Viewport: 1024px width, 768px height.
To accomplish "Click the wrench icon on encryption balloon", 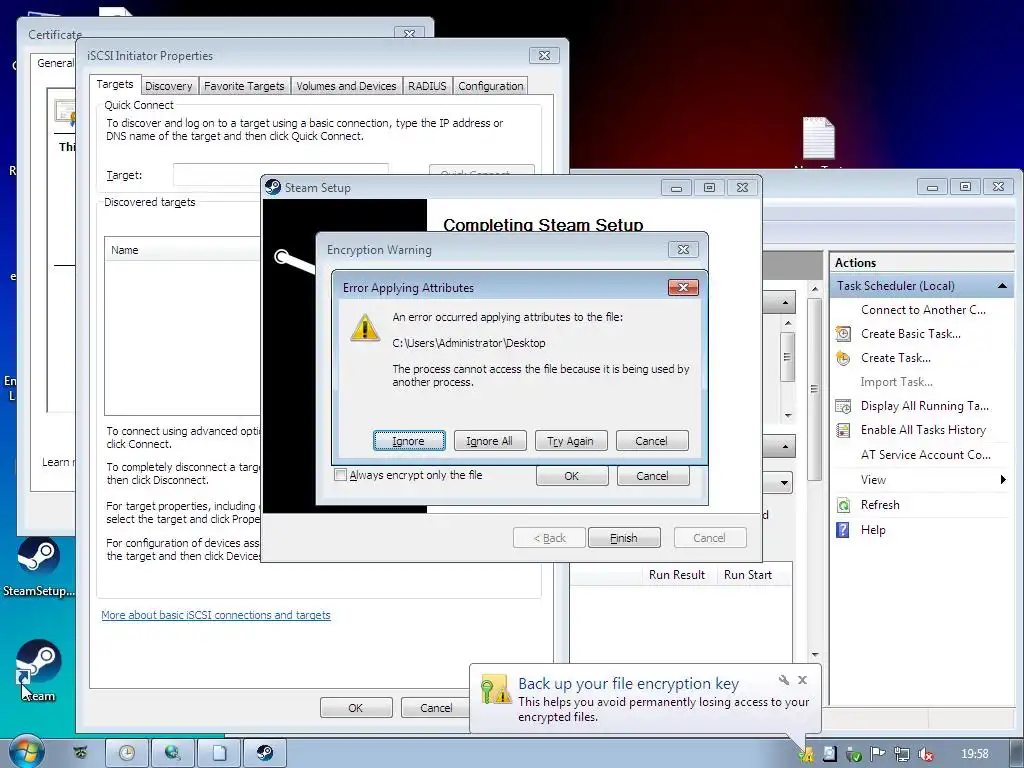I will [784, 680].
